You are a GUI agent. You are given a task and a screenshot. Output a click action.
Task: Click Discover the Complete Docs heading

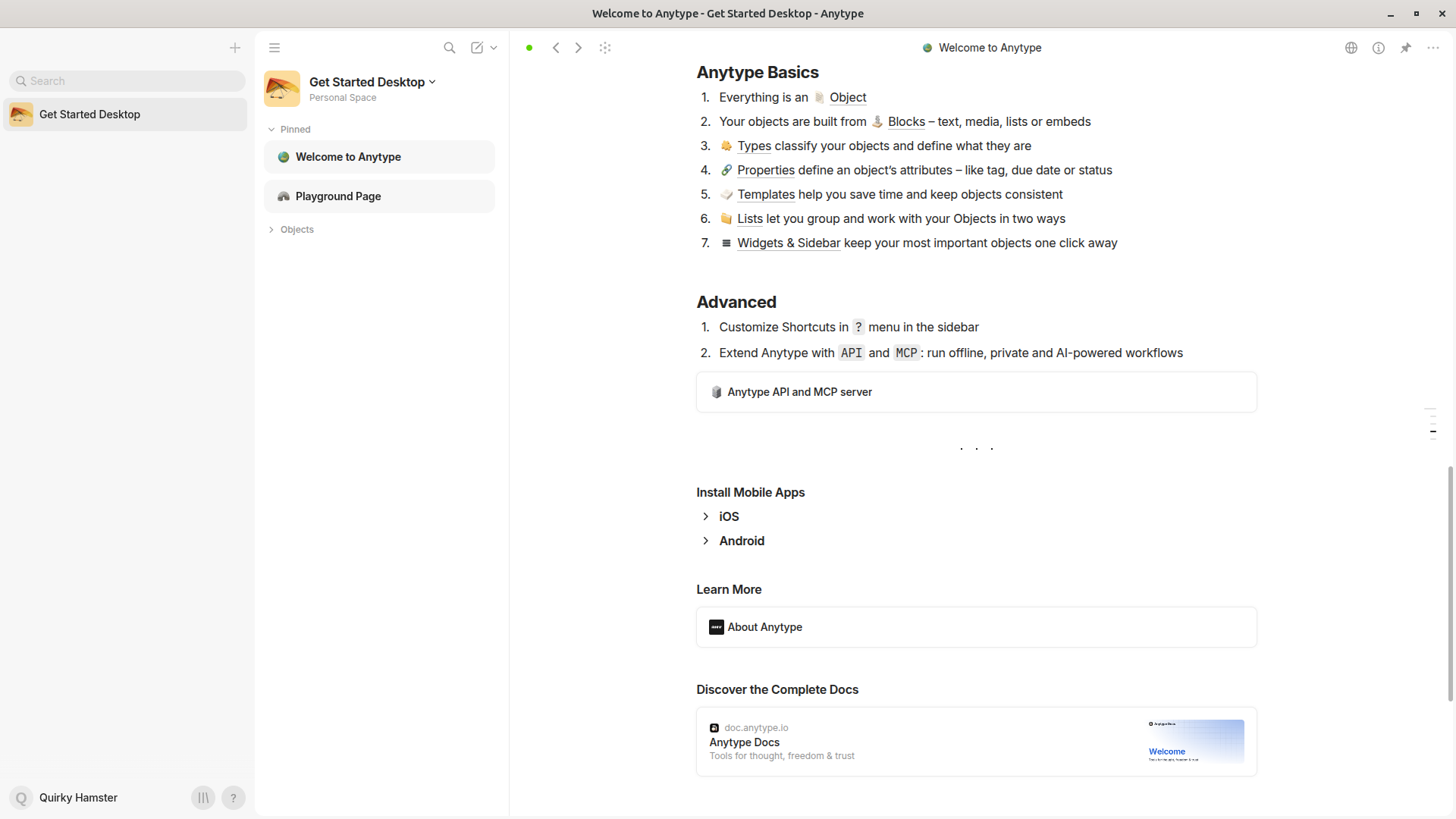click(777, 689)
